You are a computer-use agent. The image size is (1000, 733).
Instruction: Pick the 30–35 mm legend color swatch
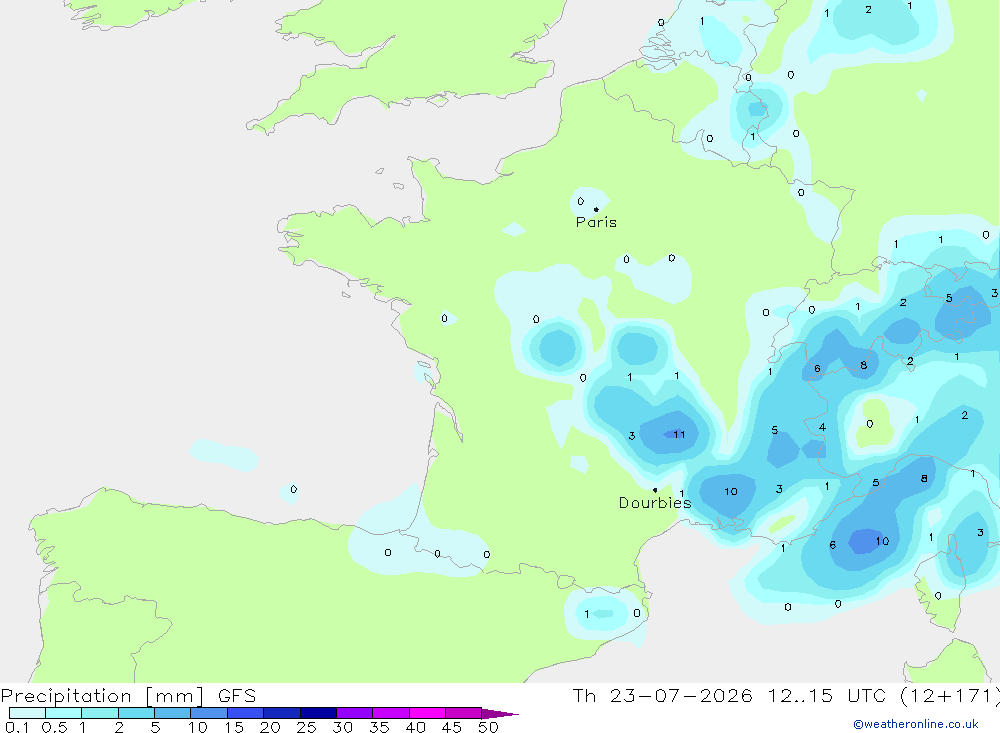[x=354, y=713]
